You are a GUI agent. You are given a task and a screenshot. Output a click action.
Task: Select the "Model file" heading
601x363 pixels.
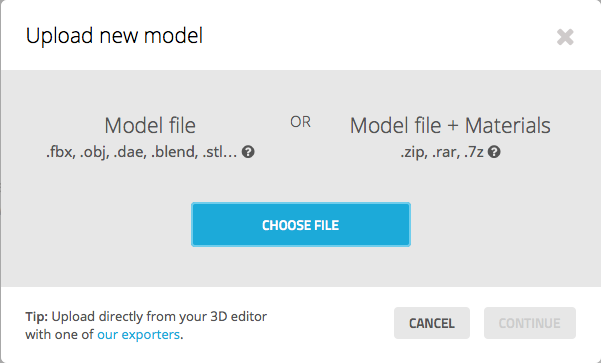(150, 125)
